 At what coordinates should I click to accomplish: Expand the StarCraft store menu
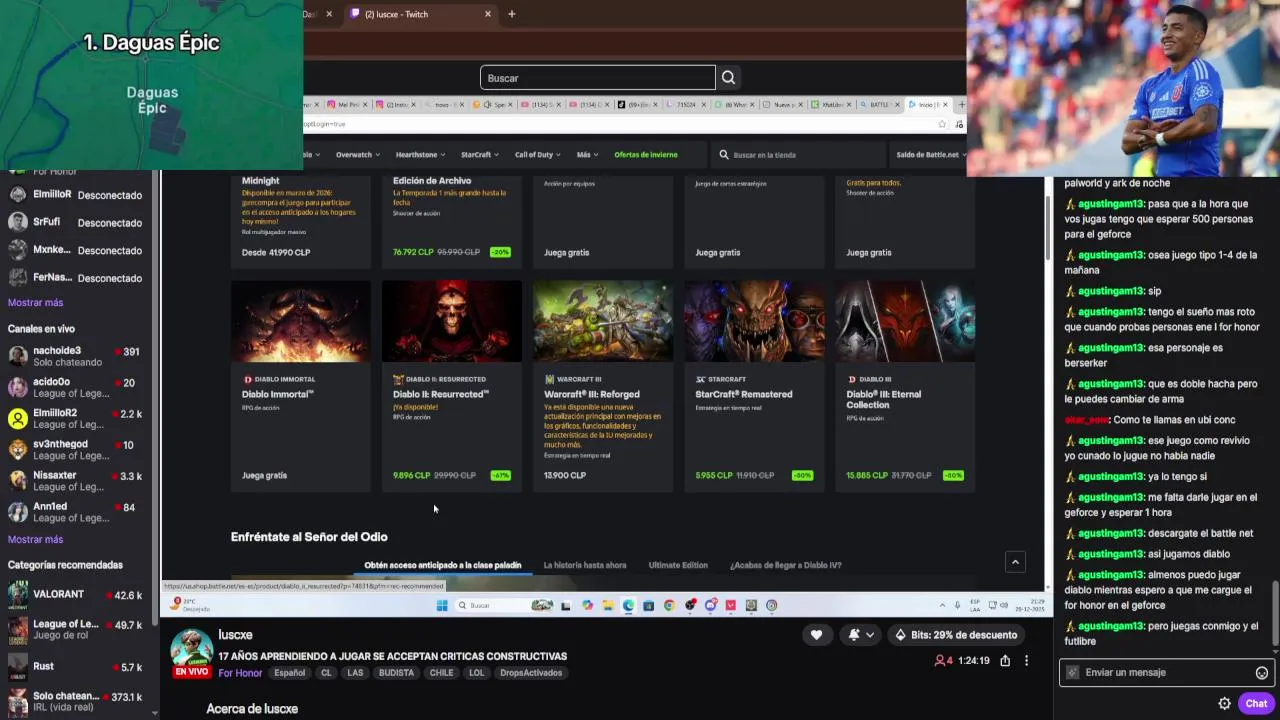(x=480, y=155)
